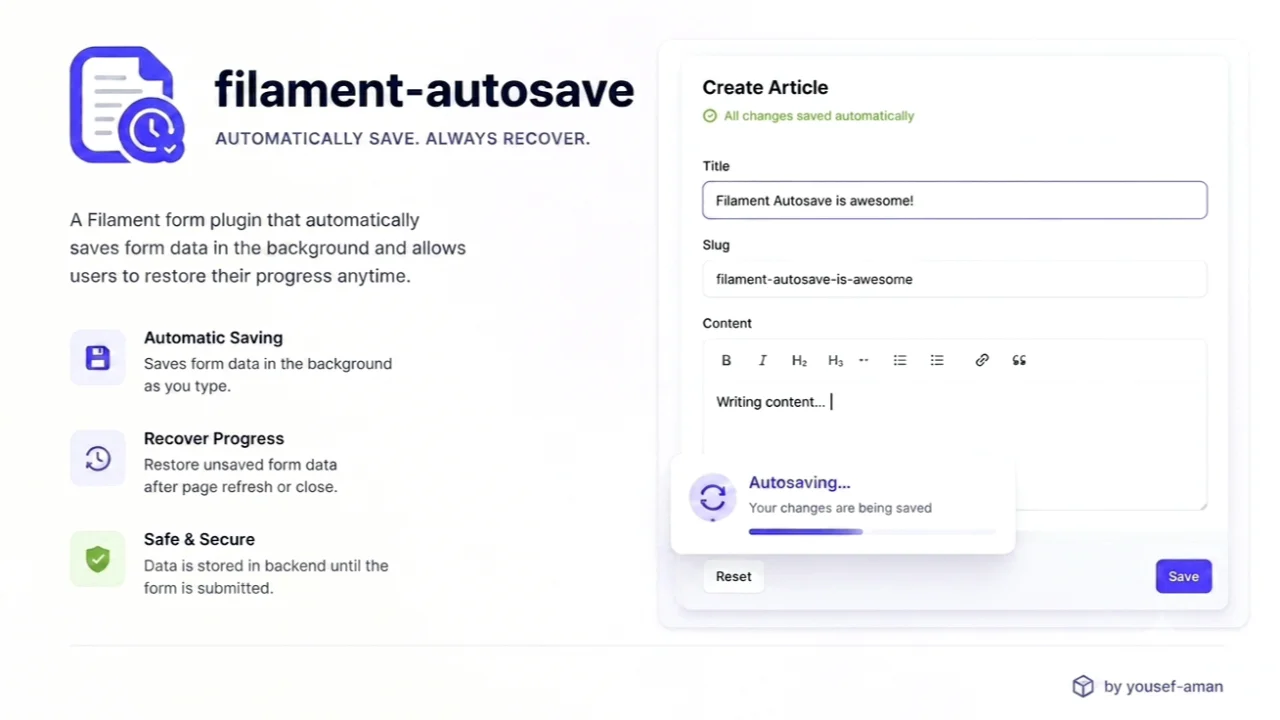Apply the H3 heading style

click(x=835, y=360)
